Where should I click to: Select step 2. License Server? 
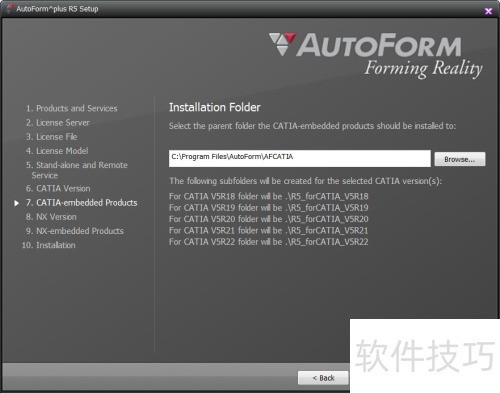58,123
